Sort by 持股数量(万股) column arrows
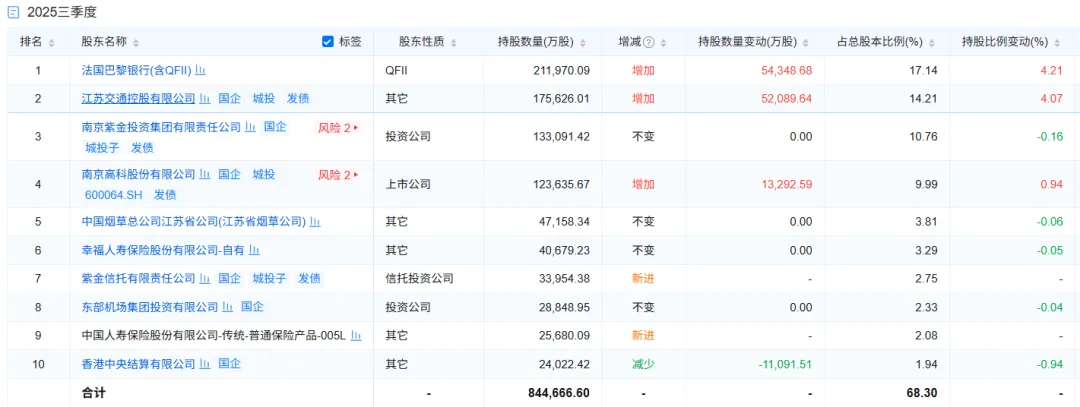Viewport: 1080px width, 407px height. [x=583, y=43]
